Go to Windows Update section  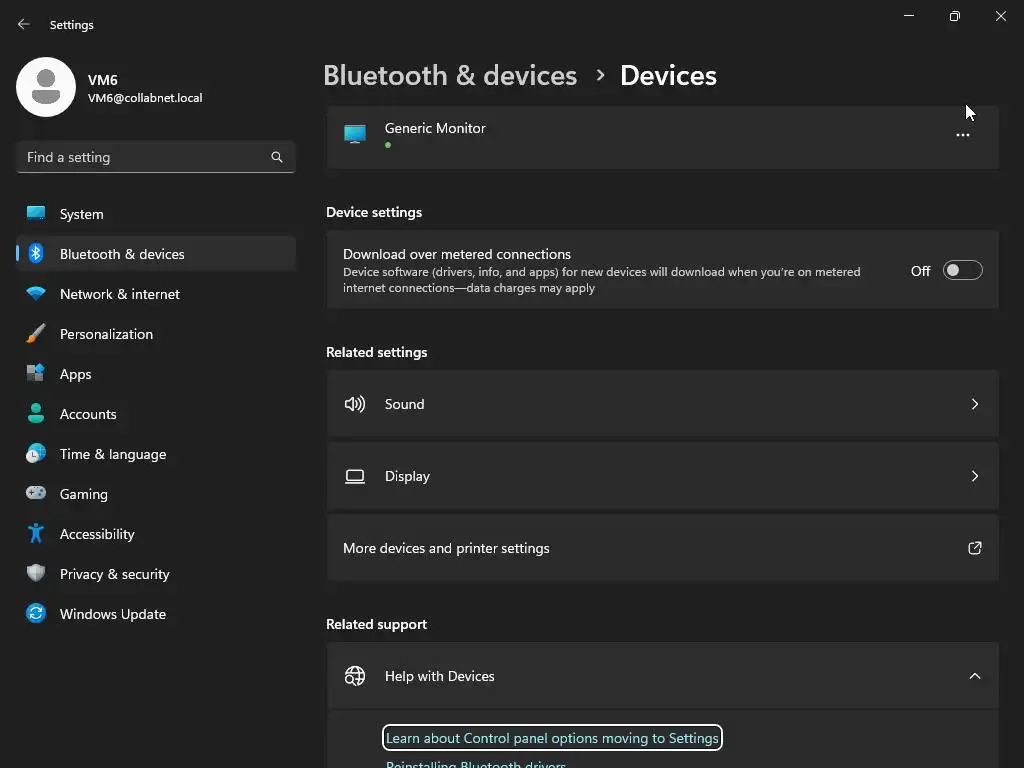click(x=113, y=614)
